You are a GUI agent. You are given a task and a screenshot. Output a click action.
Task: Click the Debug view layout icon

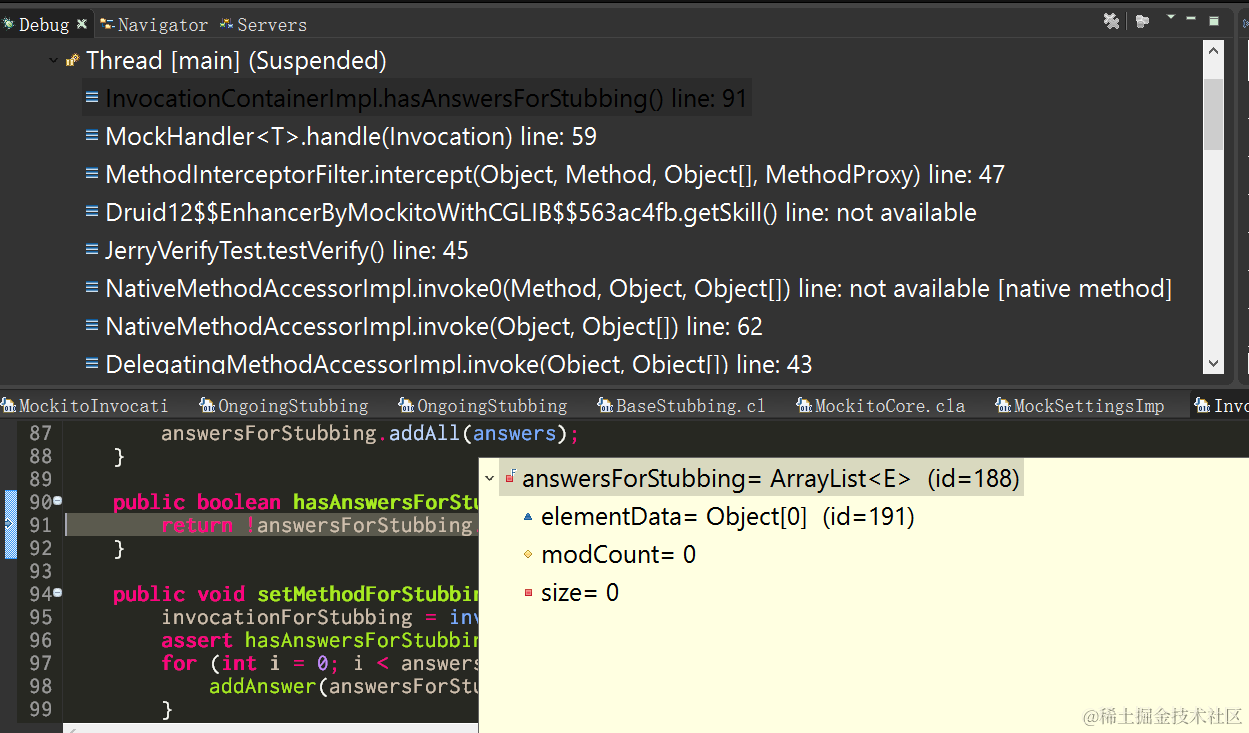[x=1142, y=21]
